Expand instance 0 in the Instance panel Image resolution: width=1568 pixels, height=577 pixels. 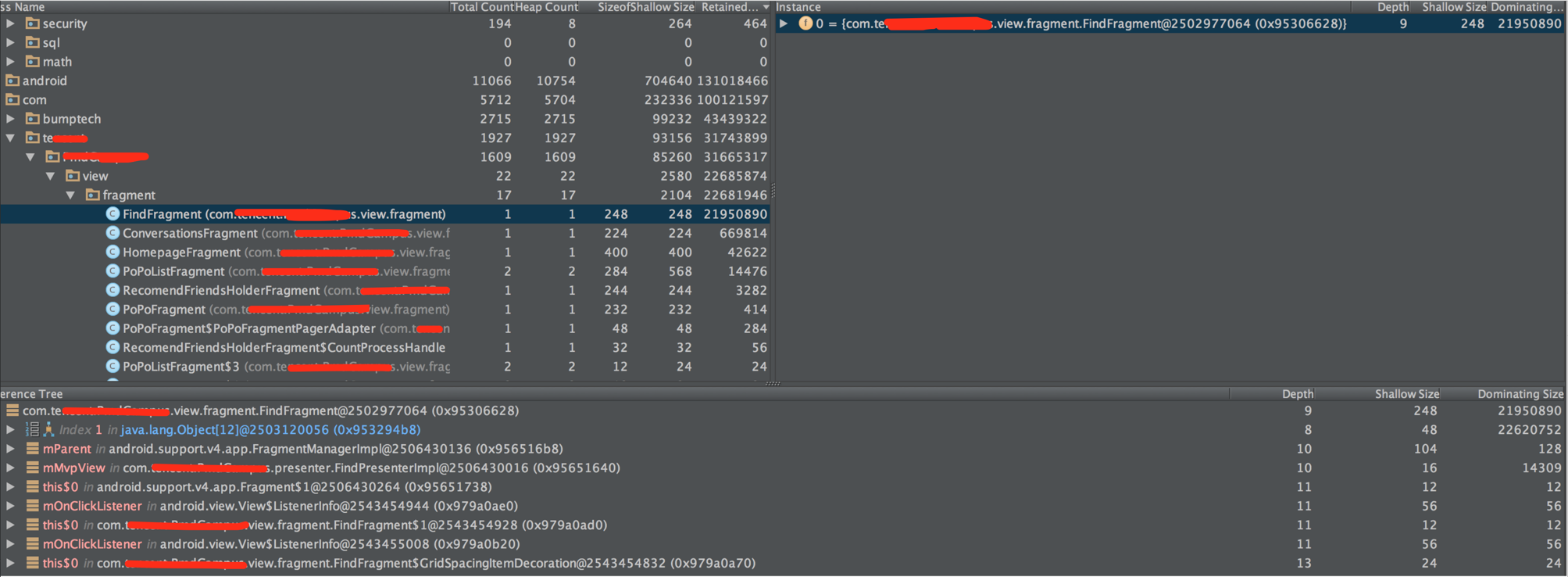(784, 23)
